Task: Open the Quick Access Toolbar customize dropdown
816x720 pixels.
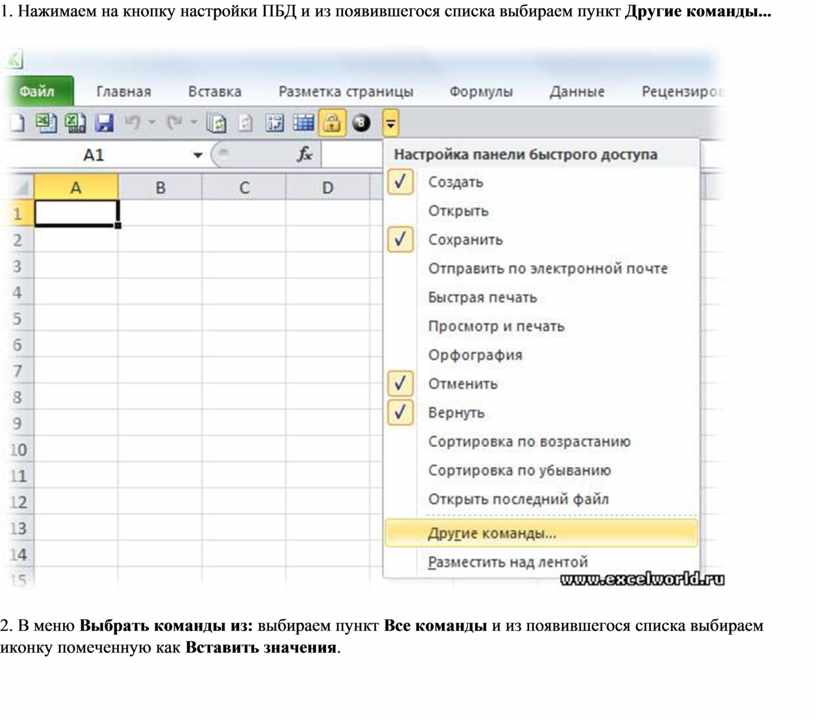Action: pos(391,123)
